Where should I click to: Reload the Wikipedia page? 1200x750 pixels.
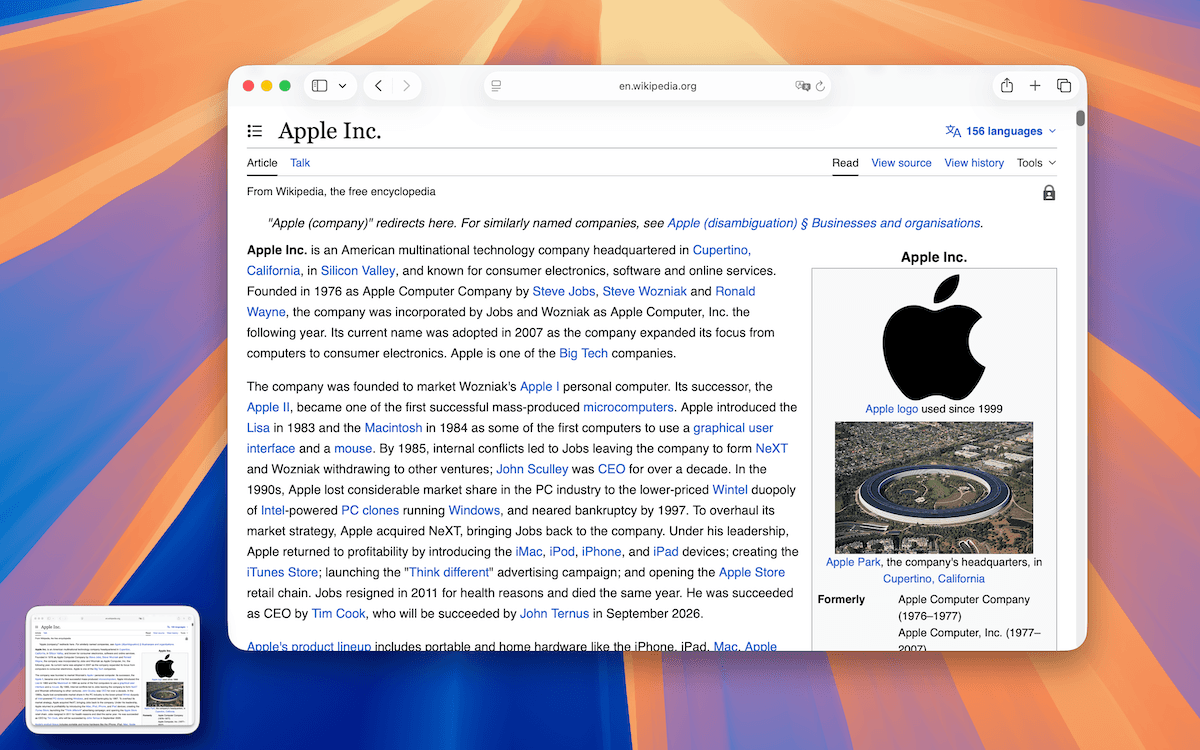[x=821, y=86]
